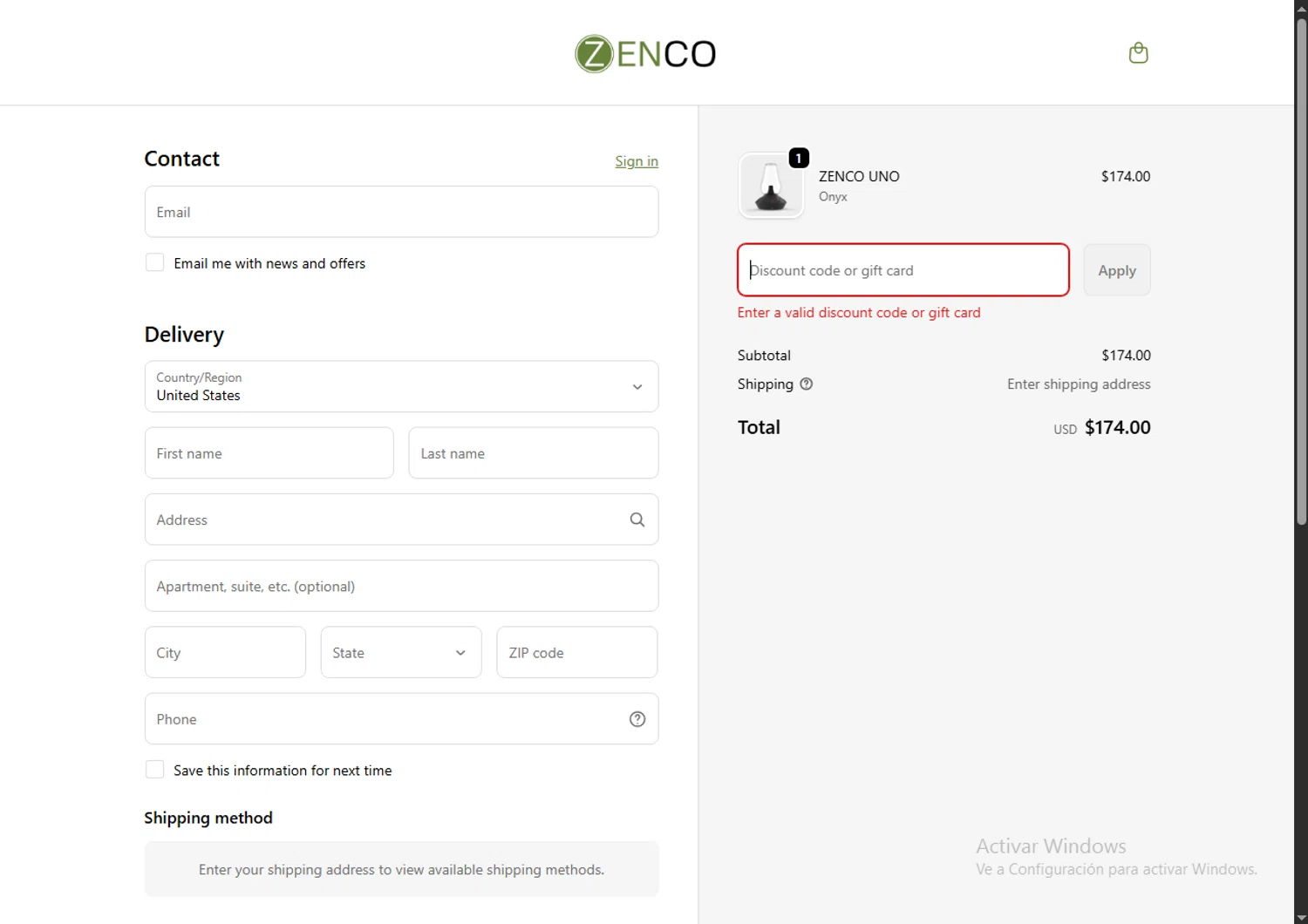Focus the City field
The image size is (1308, 924).
point(225,652)
